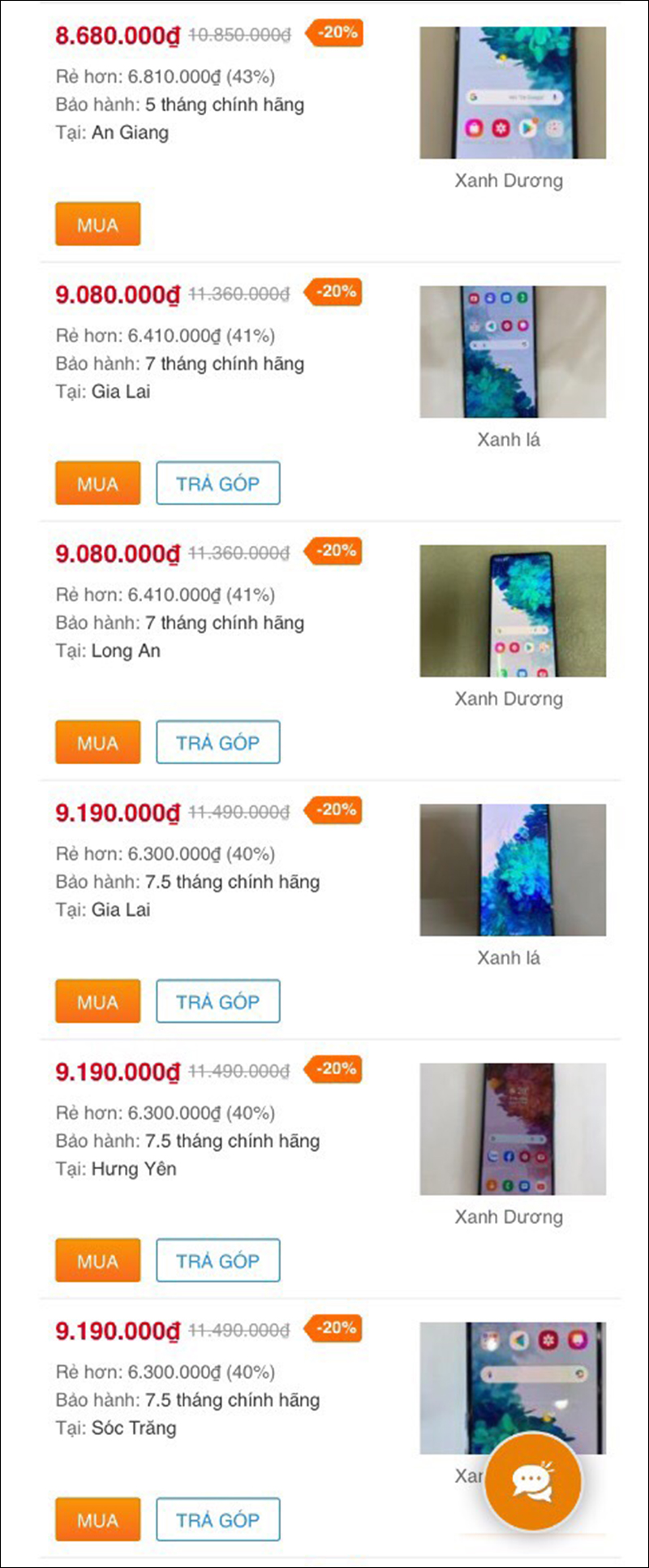Click the Xanh Dương label under the An Giang photo
Viewport: 649px width, 1568px height.
pos(509,180)
